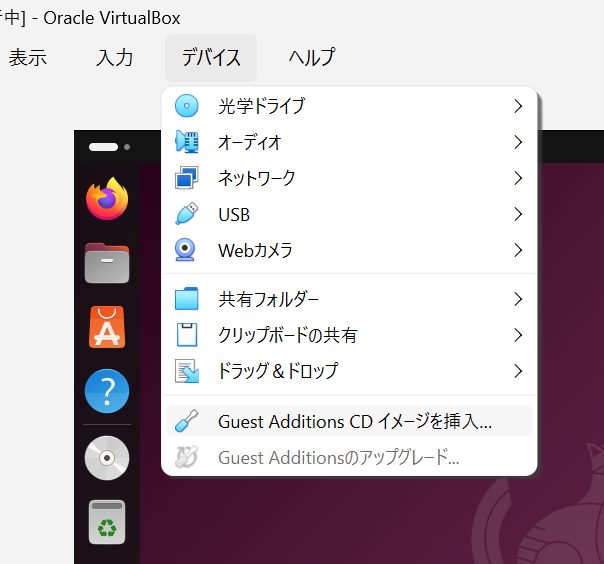The height and width of the screenshot is (564, 604).
Task: Select USB menu label
Action: pyautogui.click(x=234, y=214)
